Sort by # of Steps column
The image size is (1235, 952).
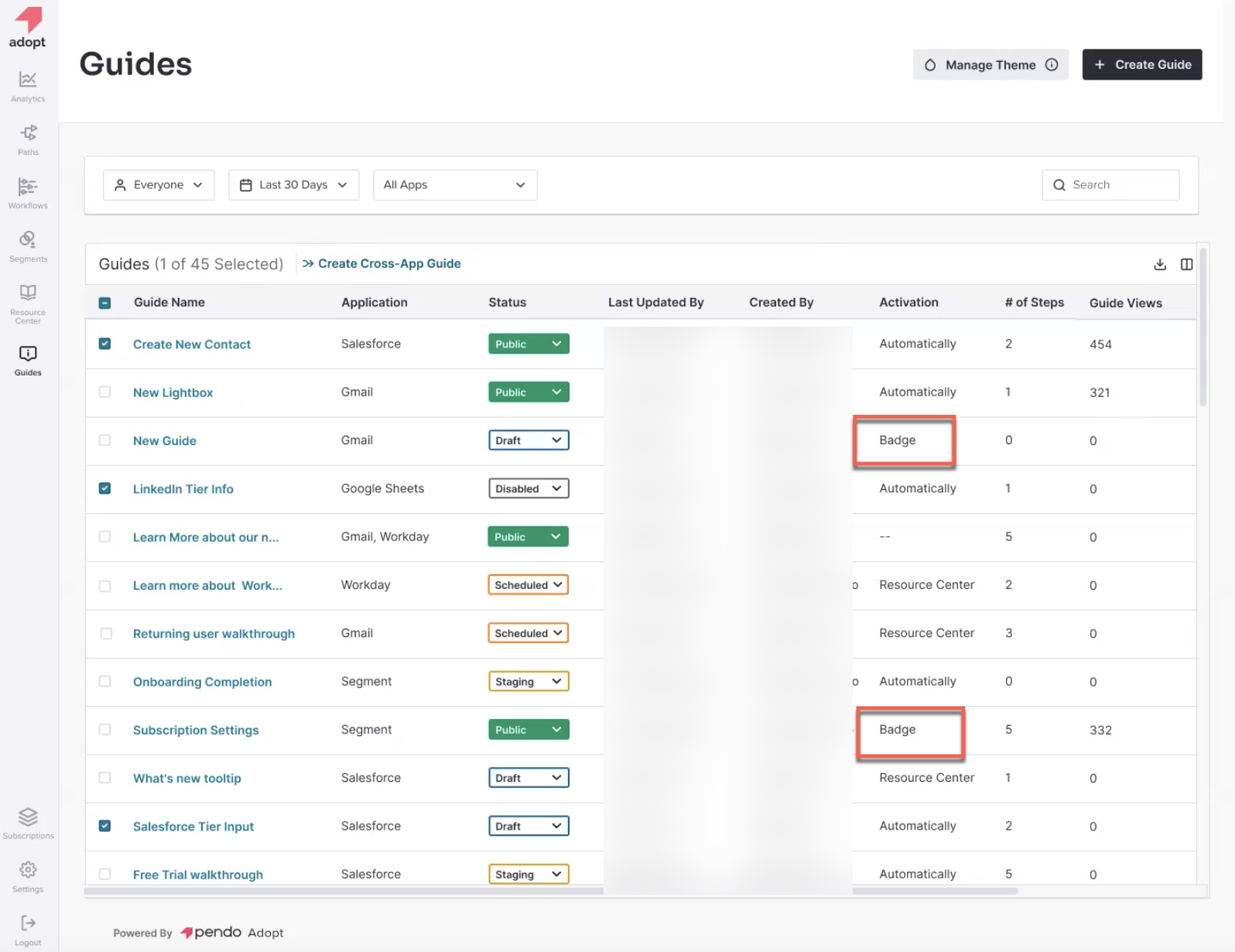pos(1034,303)
